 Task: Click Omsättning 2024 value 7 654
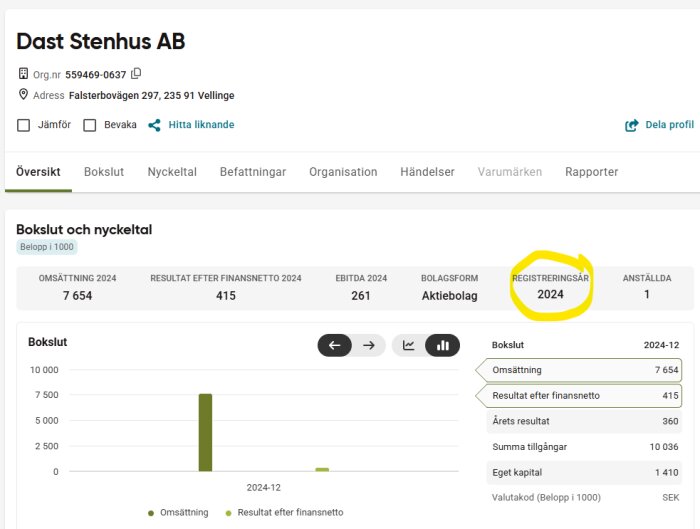(77, 296)
